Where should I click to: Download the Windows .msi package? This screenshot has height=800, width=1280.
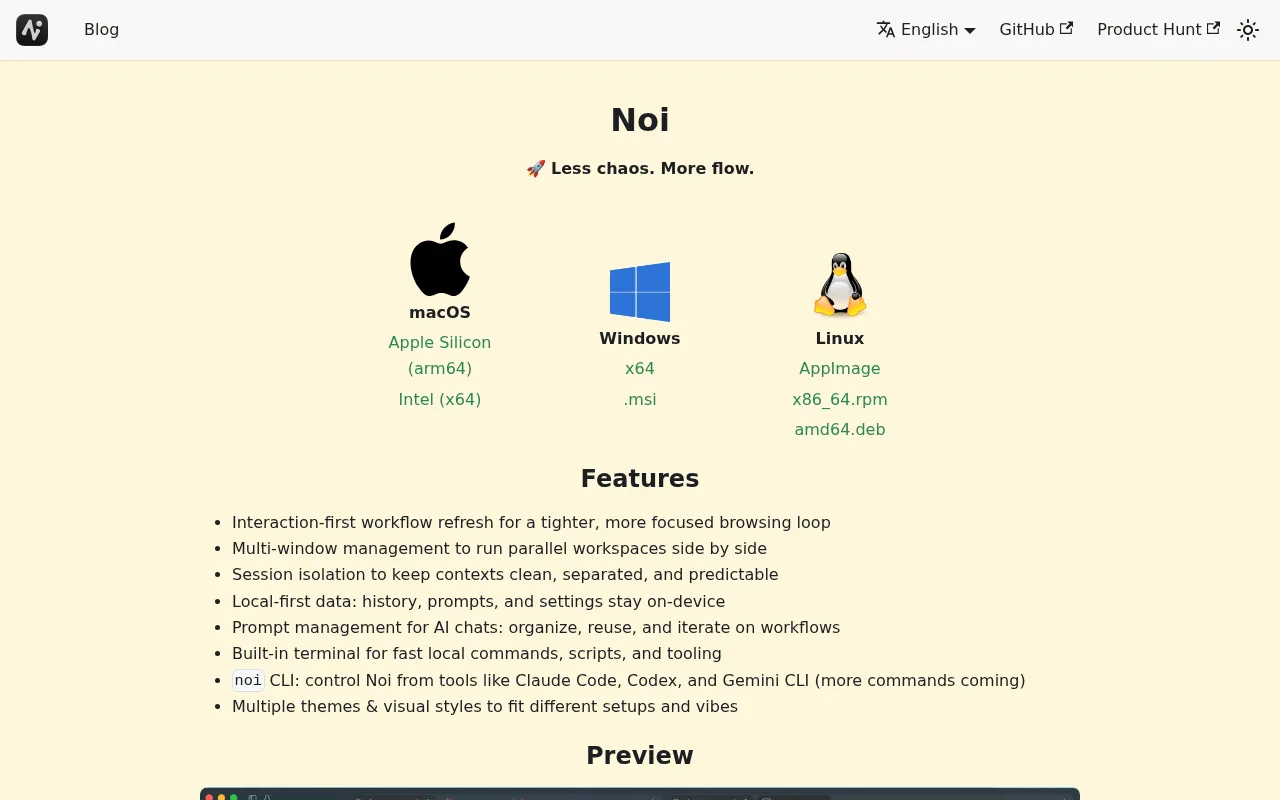coord(640,399)
